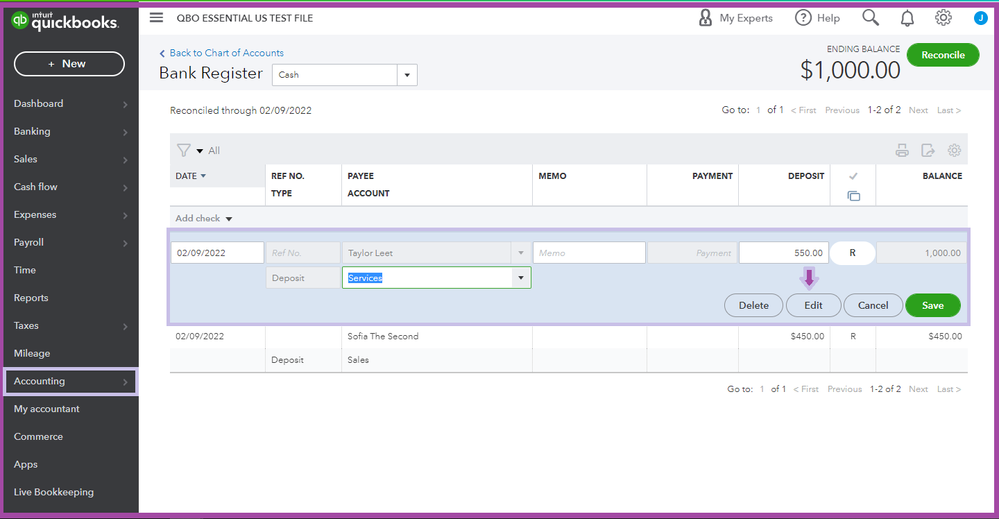Save the transaction
Image resolution: width=999 pixels, height=519 pixels.
tap(933, 306)
